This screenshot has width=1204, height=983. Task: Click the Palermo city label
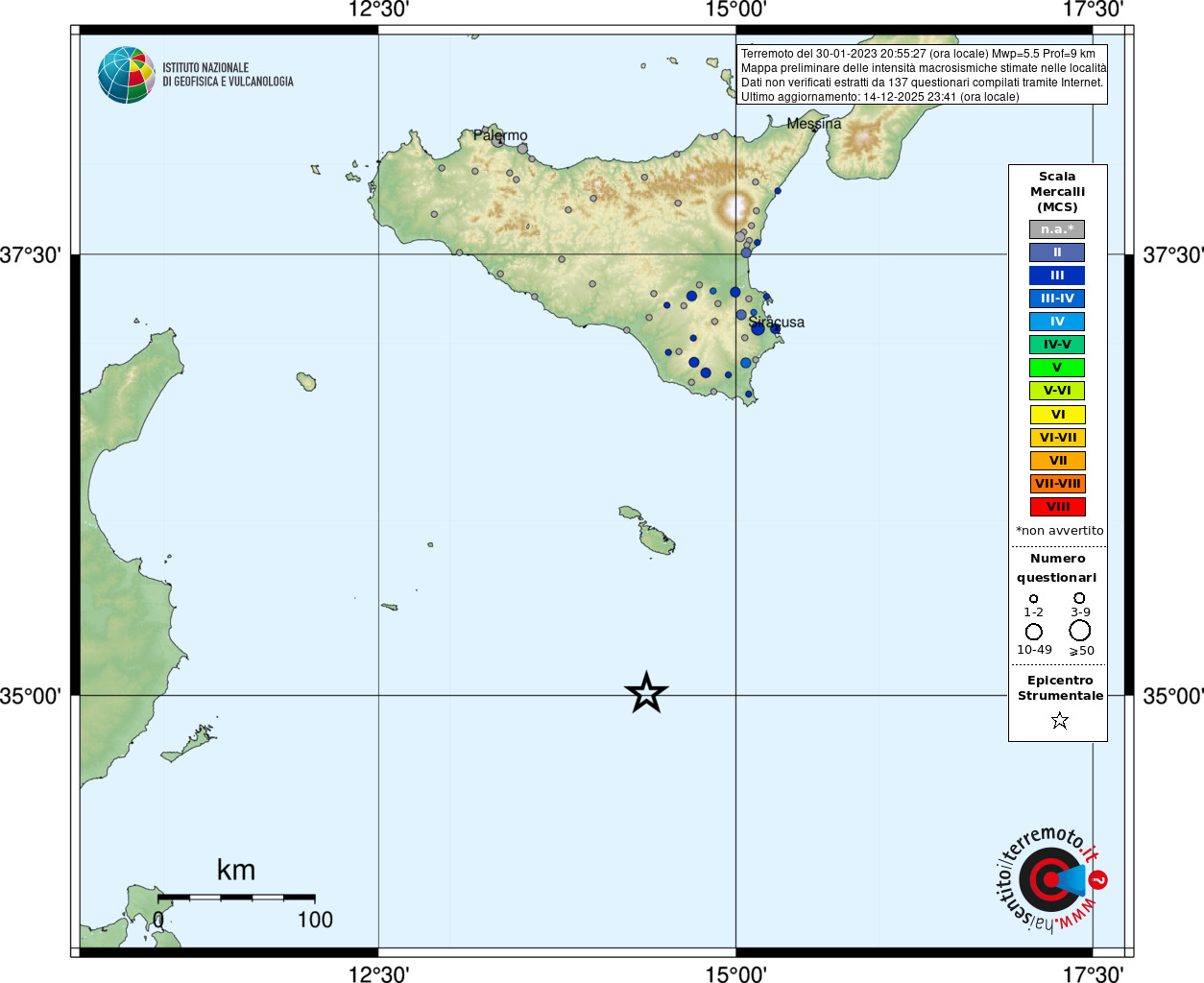pyautogui.click(x=500, y=135)
